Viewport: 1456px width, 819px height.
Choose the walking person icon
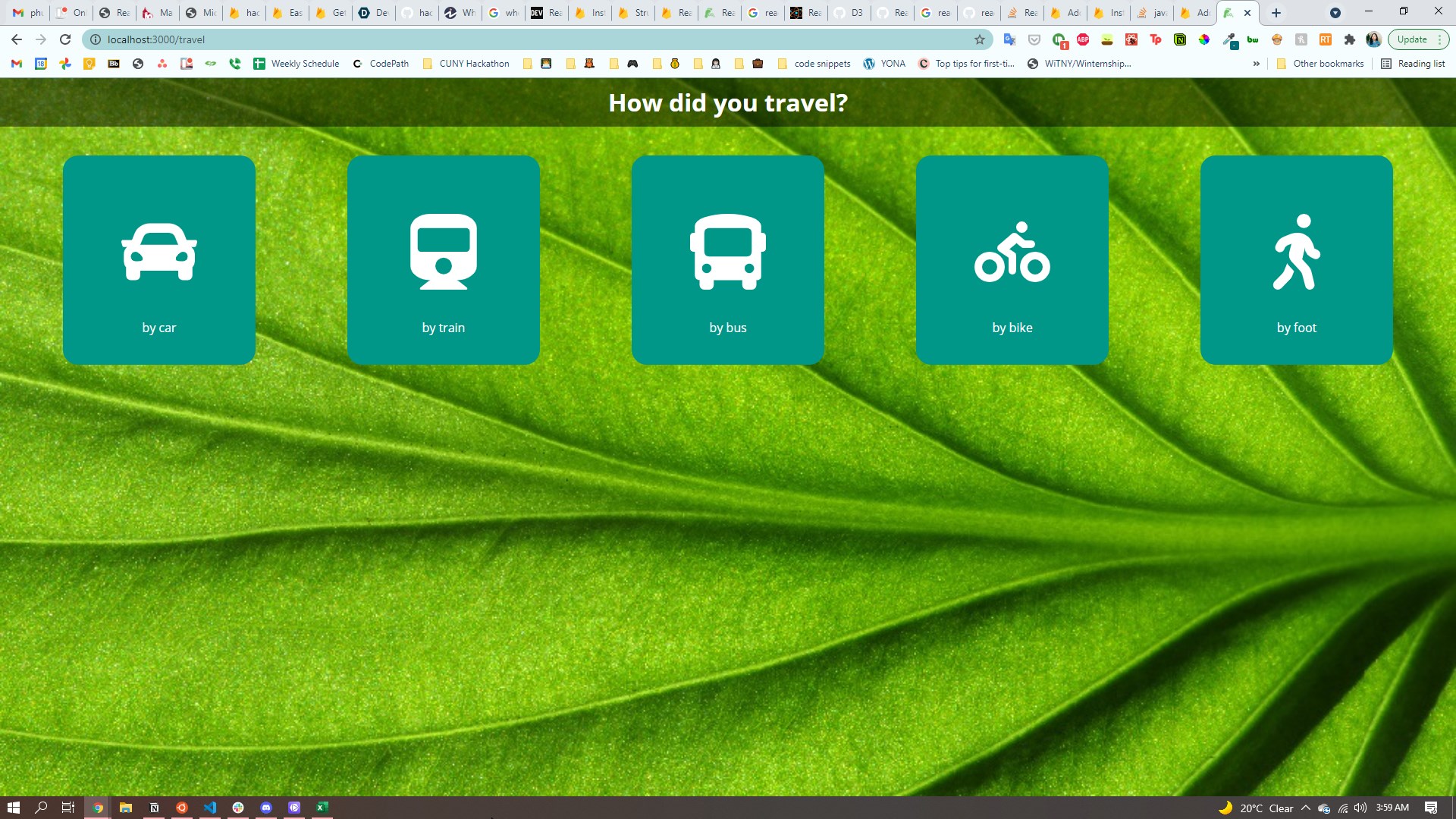[1297, 252]
